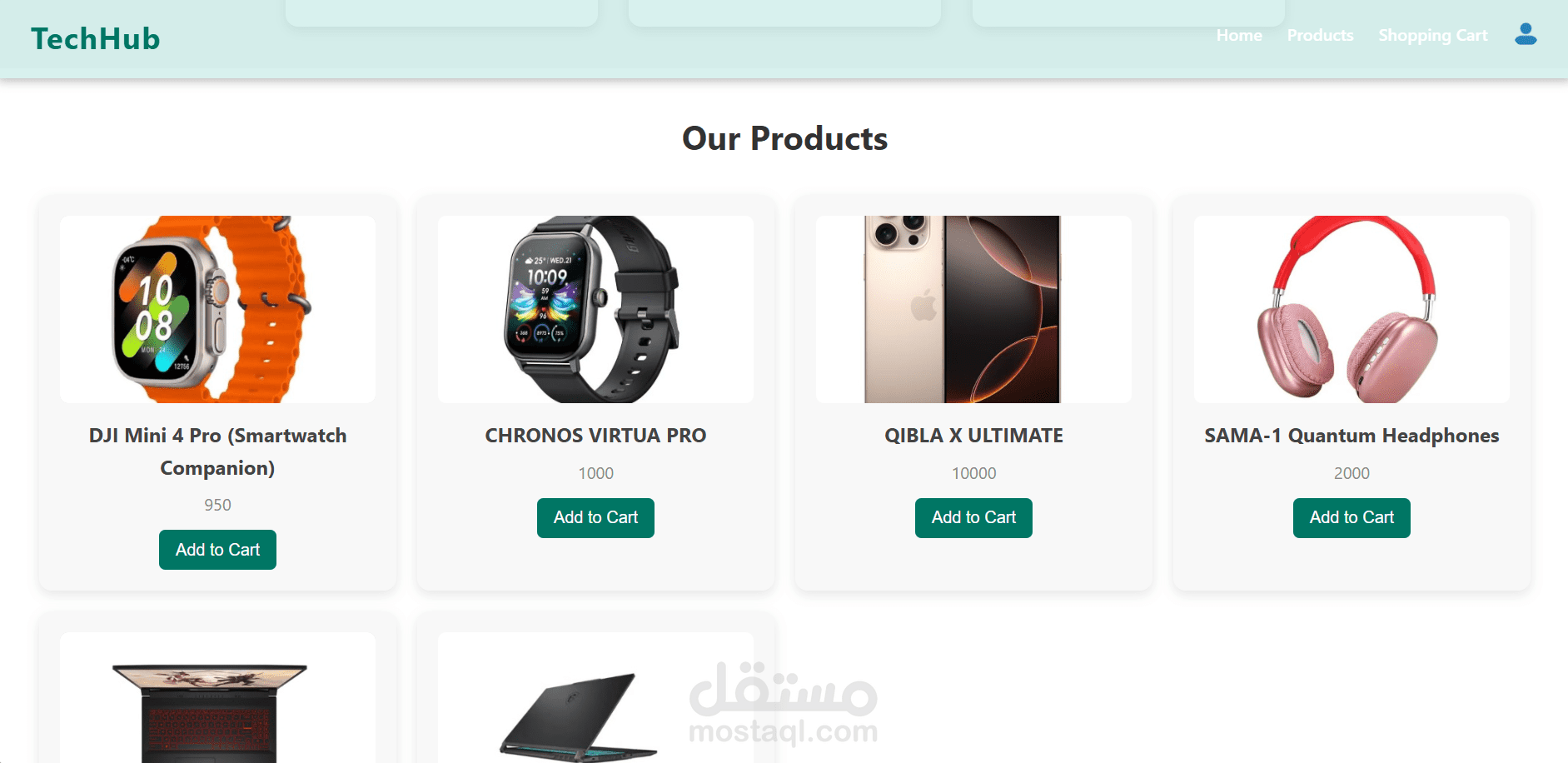The width and height of the screenshot is (1568, 763).
Task: Open the Shopping Cart nav link
Action: click(1433, 35)
